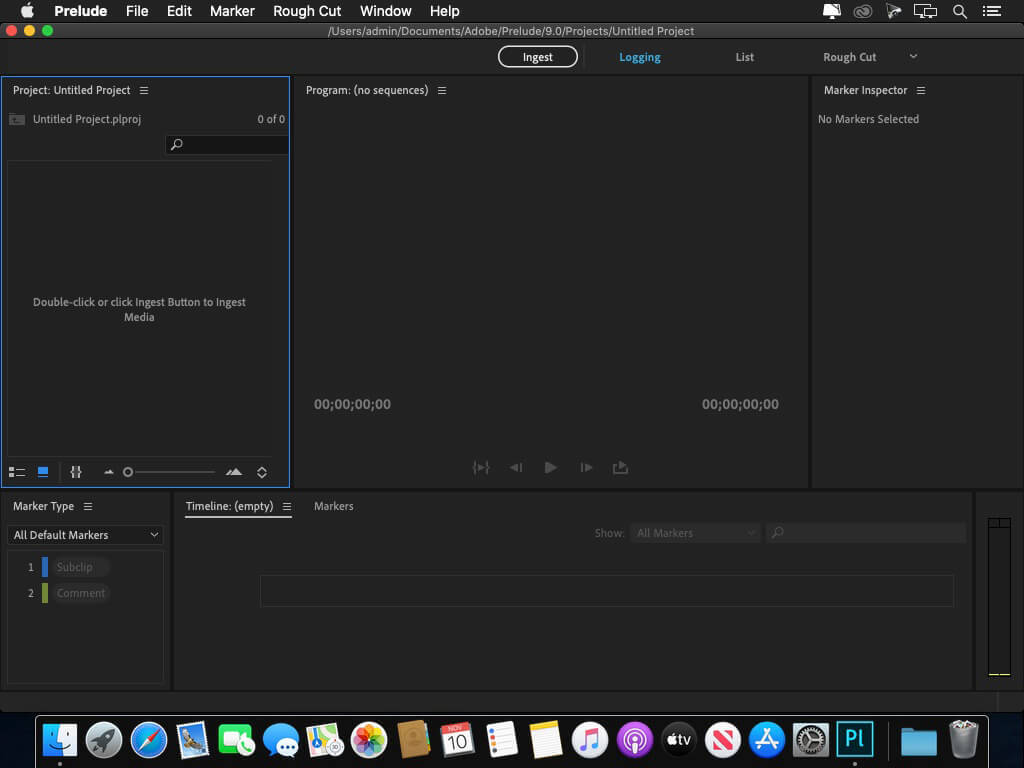Click the thumbnail zoom slider handle
The image size is (1024, 768).
pyautogui.click(x=128, y=472)
